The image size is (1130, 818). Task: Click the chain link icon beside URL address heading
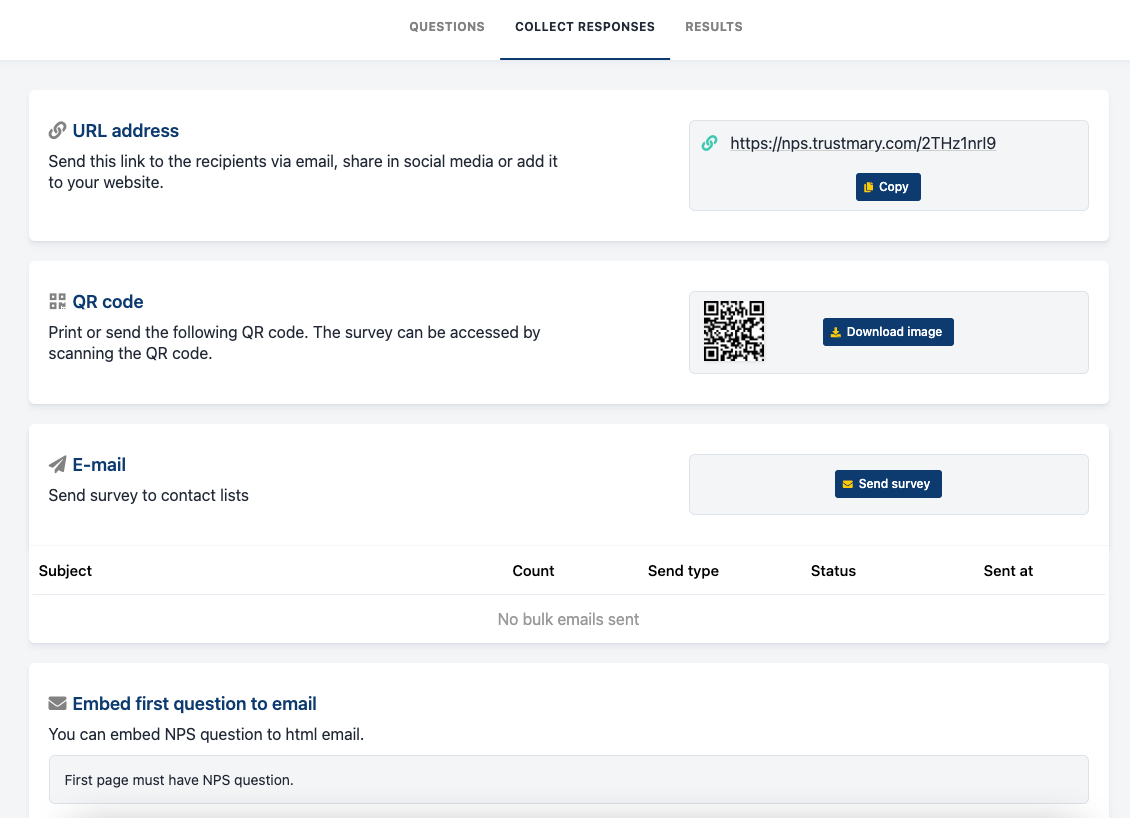pos(58,131)
